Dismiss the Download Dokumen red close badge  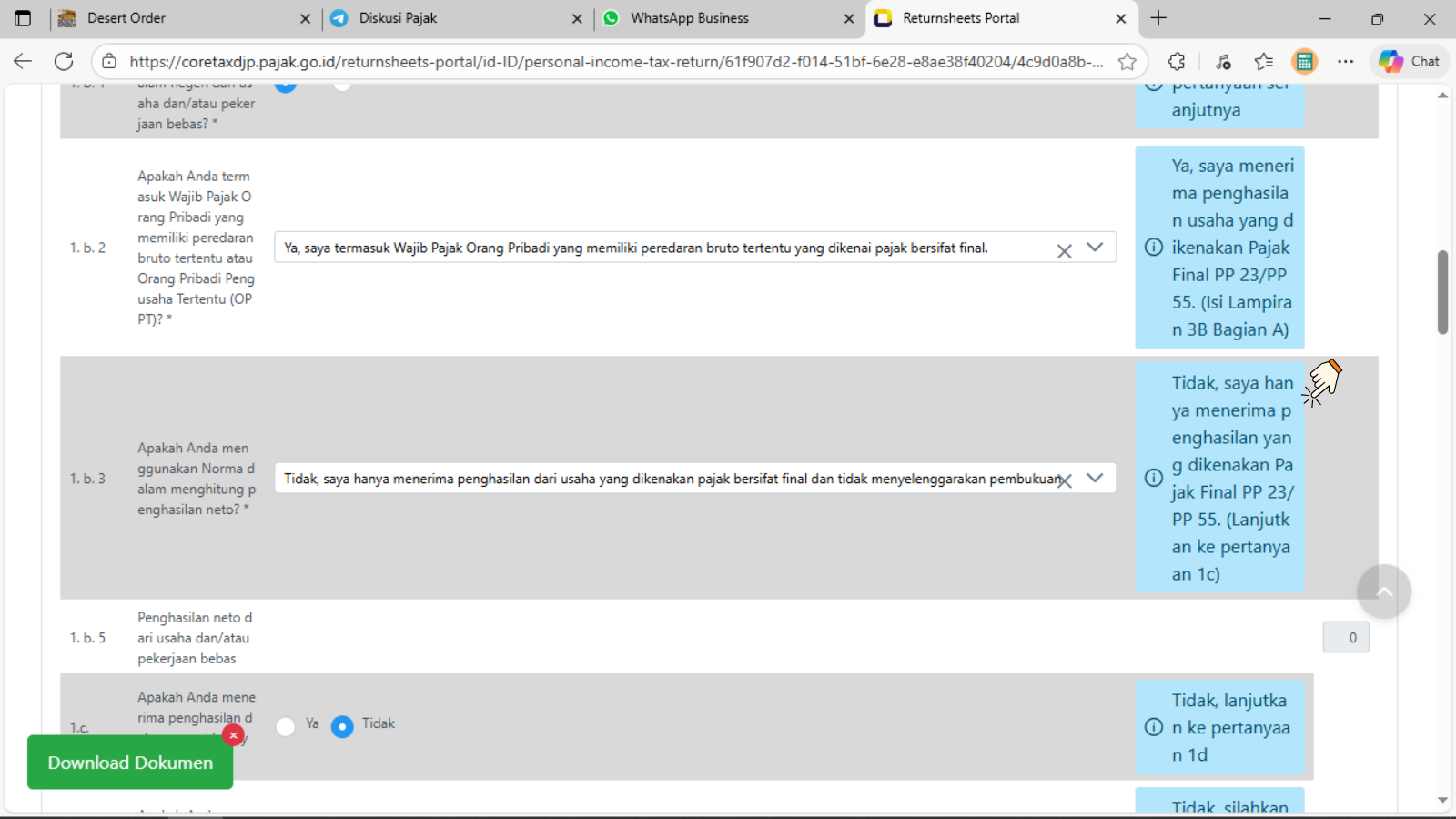[x=233, y=735]
